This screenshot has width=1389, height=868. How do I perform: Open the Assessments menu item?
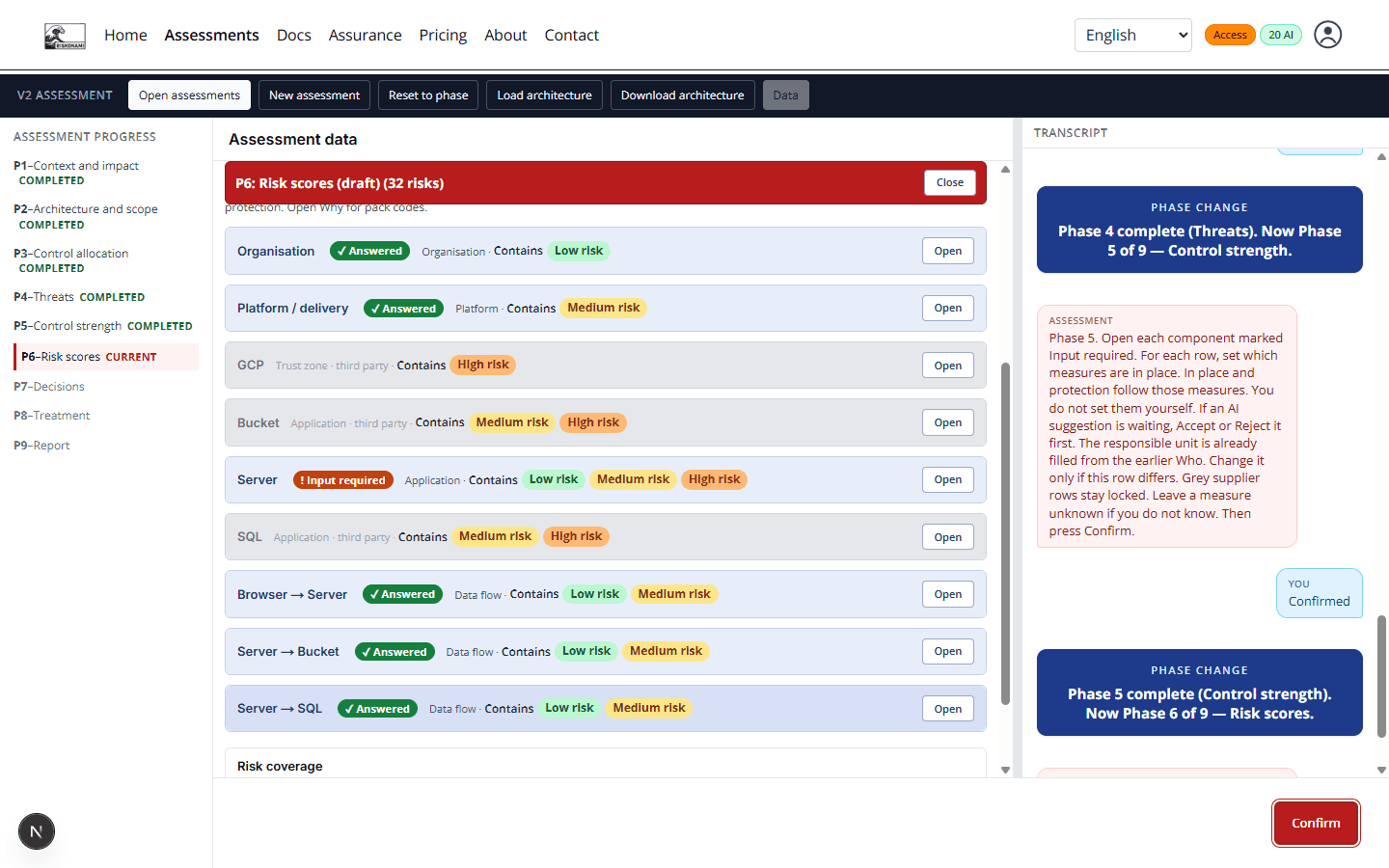point(211,36)
